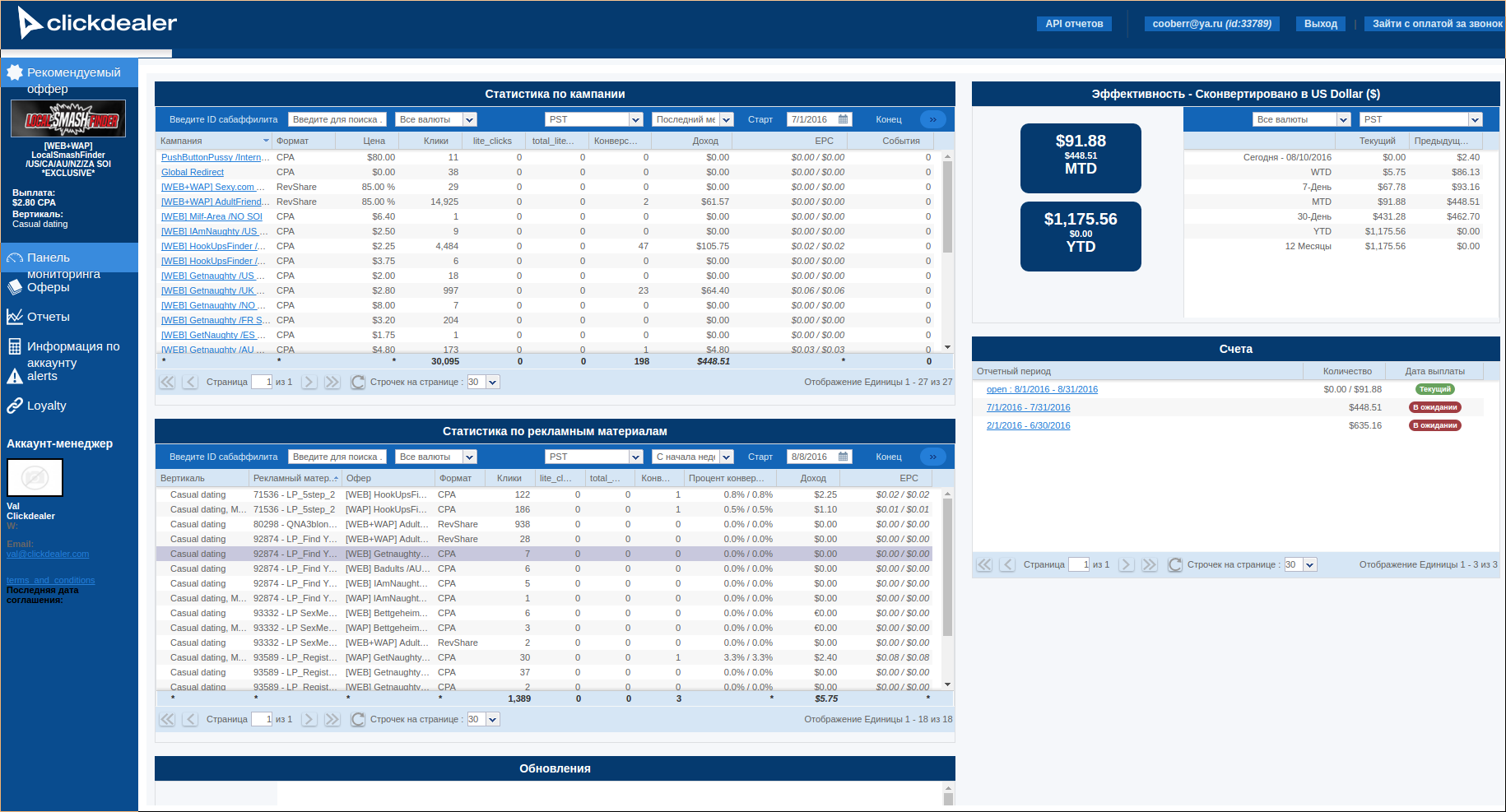Open PushButtonPussy campaign link
Image resolution: width=1506 pixels, height=812 pixels.
[215, 157]
